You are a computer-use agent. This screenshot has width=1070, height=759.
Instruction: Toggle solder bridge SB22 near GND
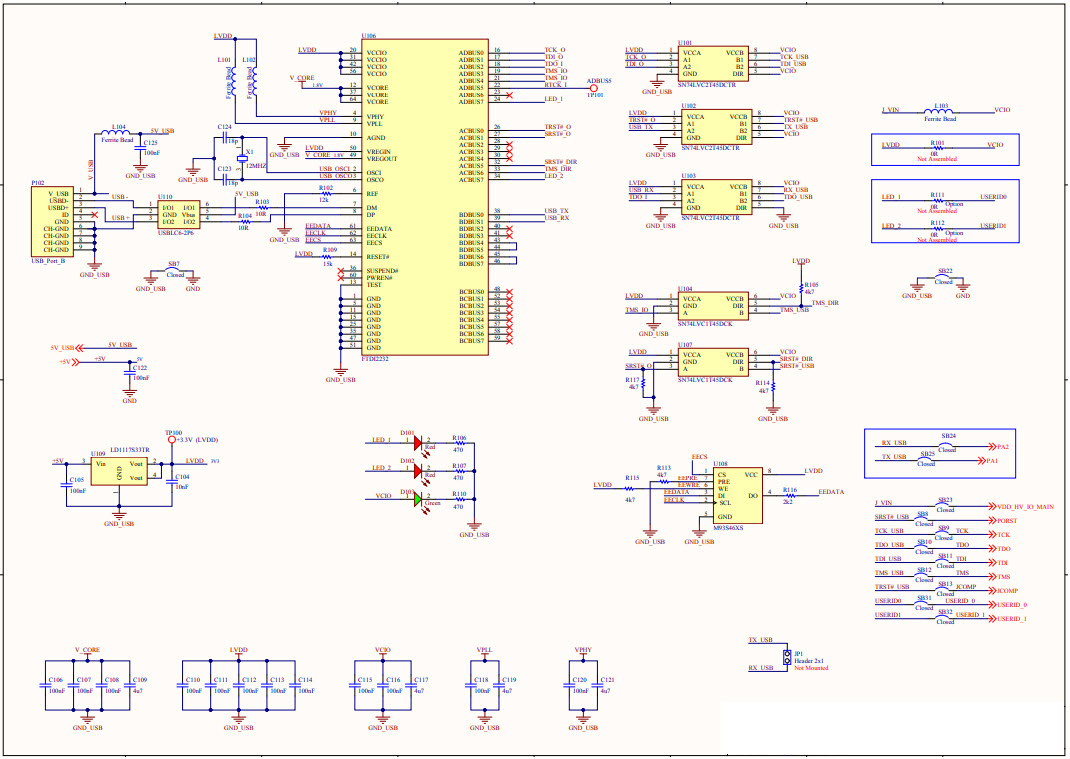click(941, 277)
